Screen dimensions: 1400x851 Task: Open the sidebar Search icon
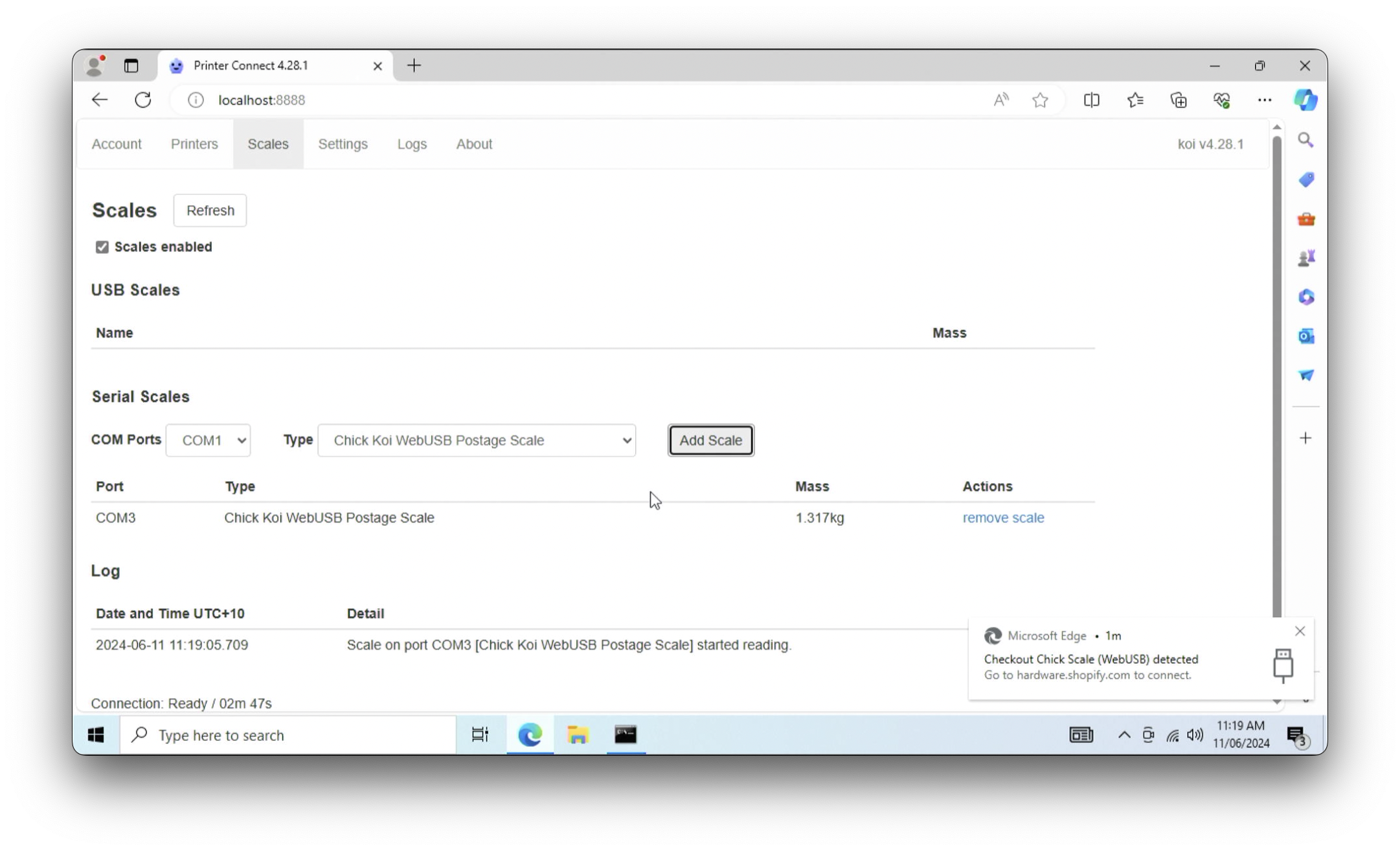pos(1305,140)
